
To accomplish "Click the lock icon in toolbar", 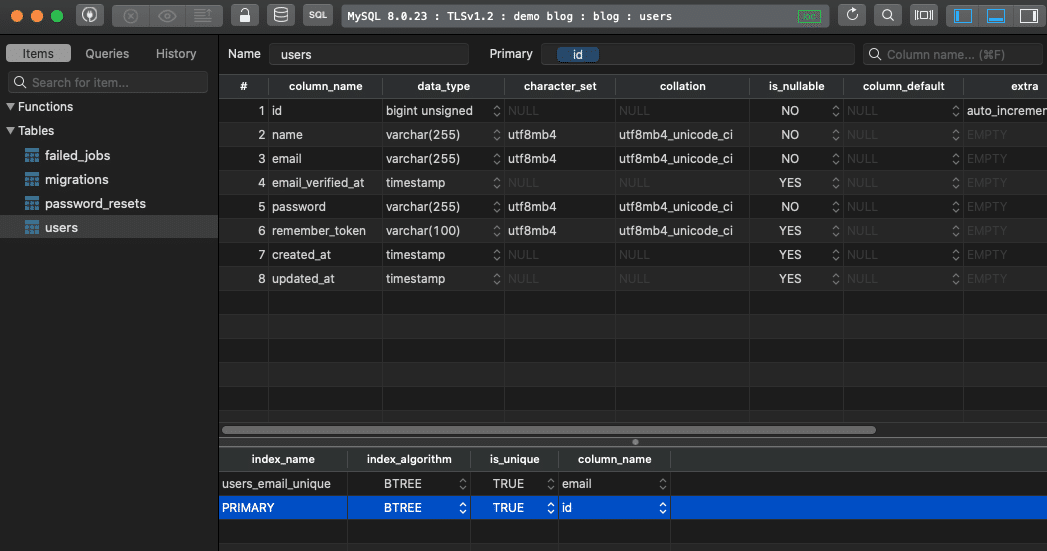I will 245,15.
